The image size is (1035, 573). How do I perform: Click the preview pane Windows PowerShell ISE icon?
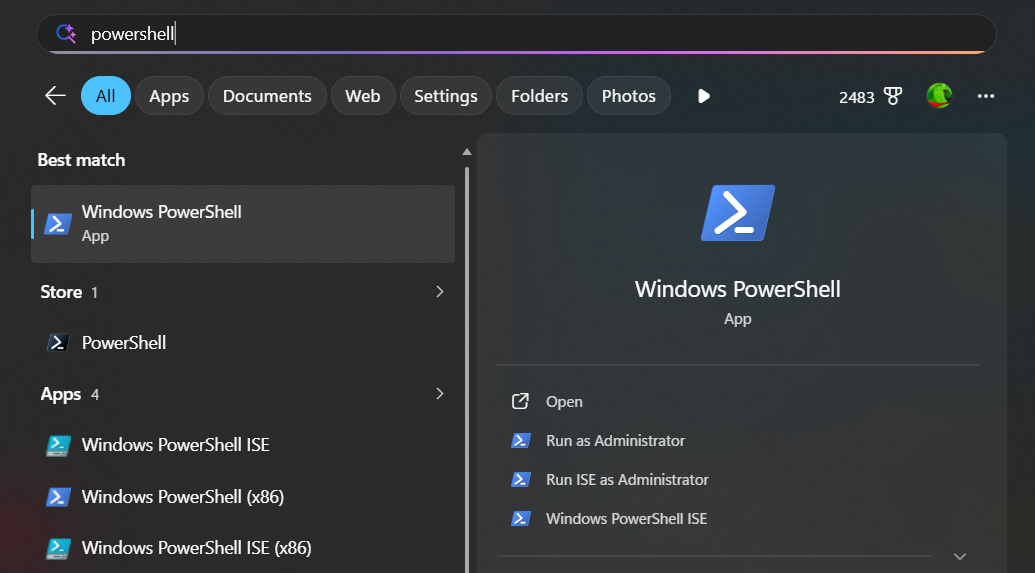521,518
